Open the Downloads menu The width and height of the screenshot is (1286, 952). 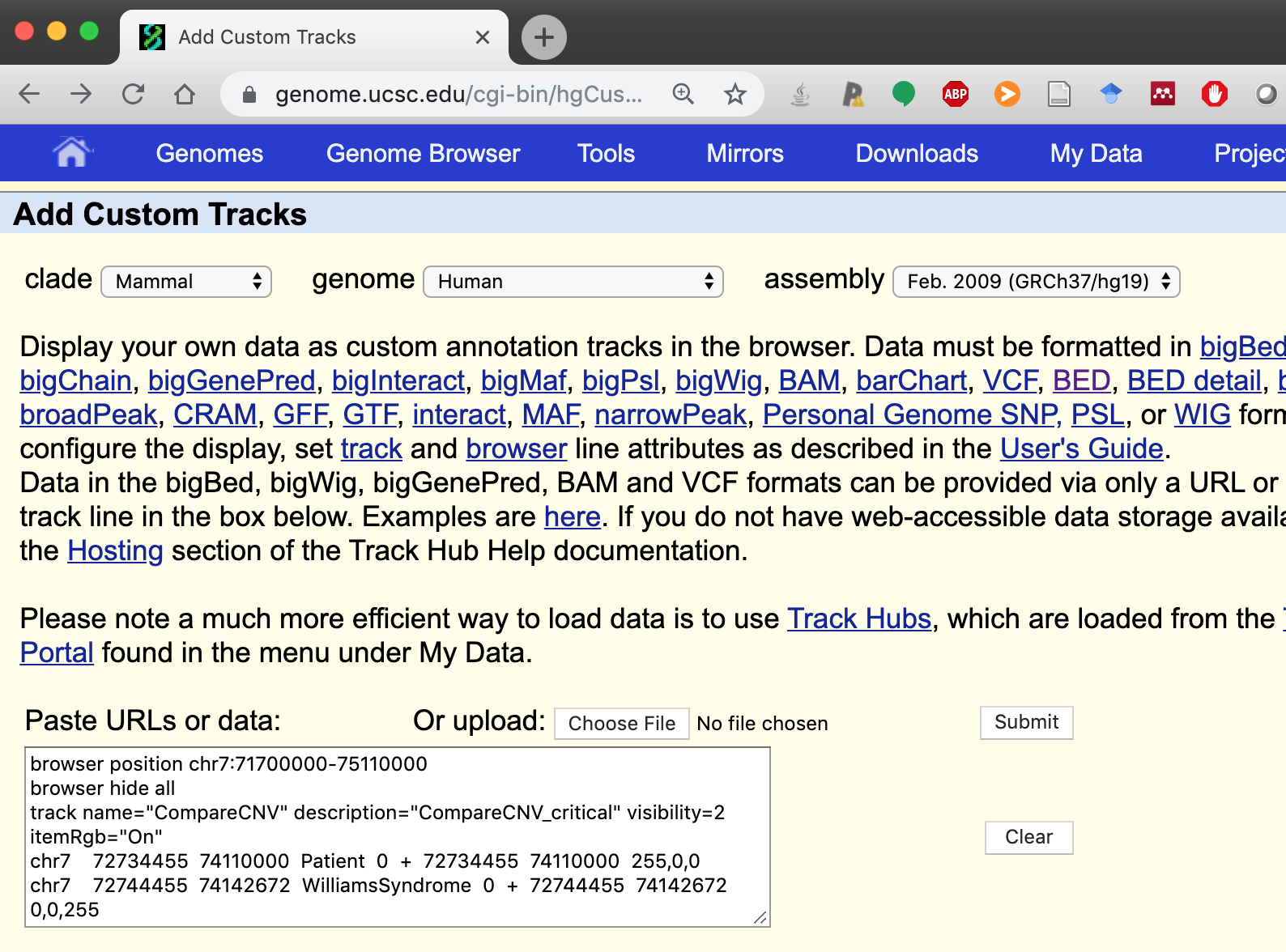[918, 154]
